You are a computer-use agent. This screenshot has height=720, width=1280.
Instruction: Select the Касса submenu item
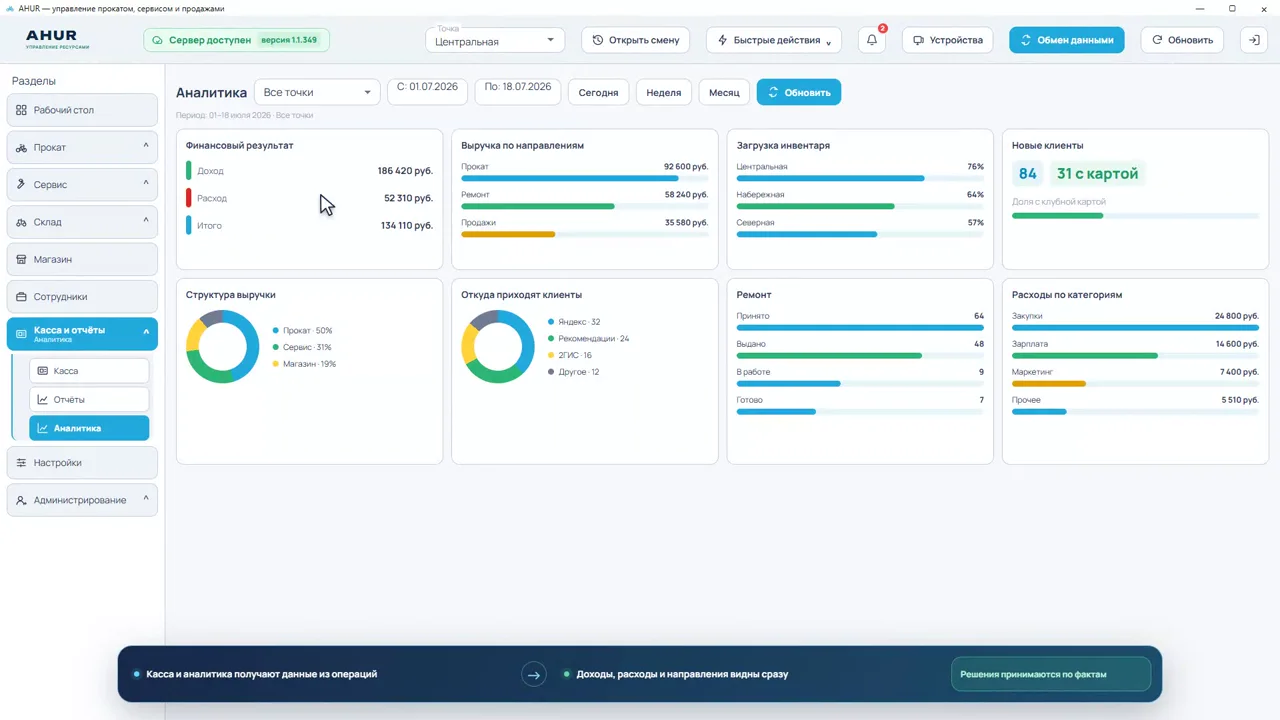pyautogui.click(x=89, y=371)
